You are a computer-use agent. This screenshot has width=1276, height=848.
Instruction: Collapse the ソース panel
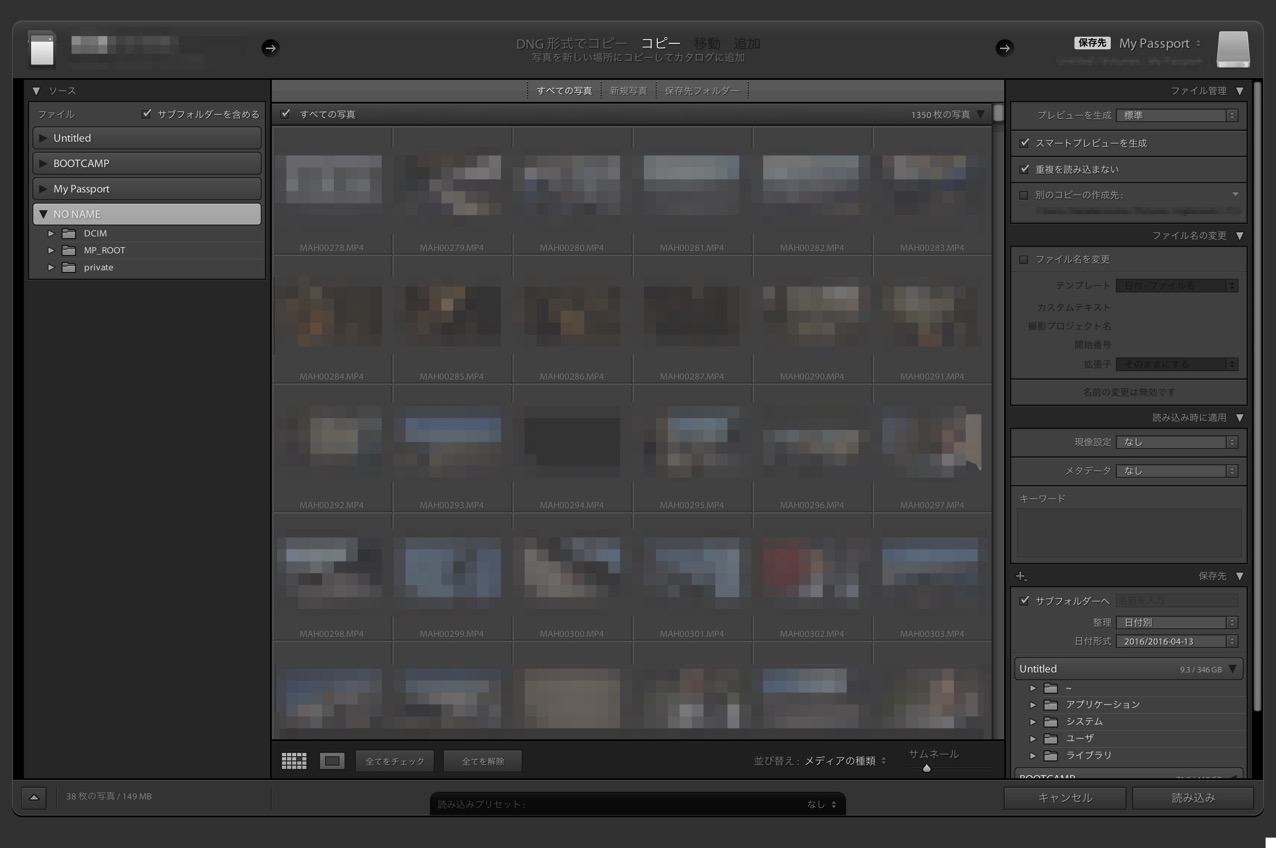pos(37,91)
